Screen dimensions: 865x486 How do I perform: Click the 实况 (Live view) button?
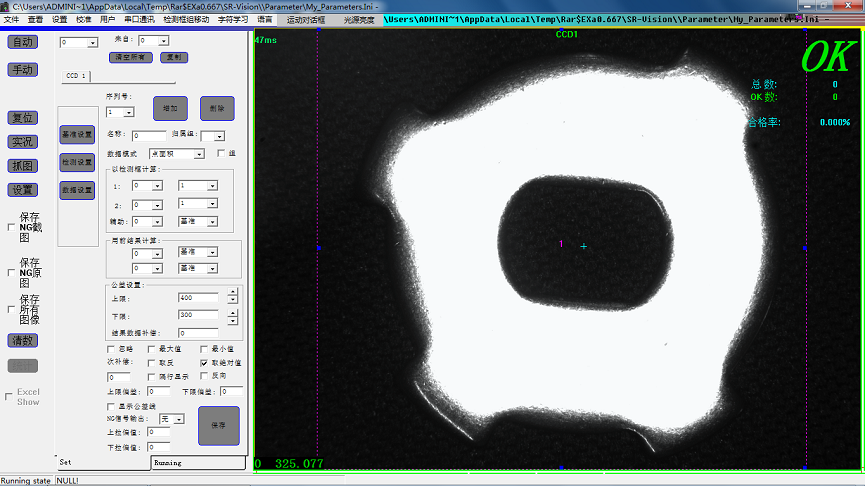(x=22, y=141)
